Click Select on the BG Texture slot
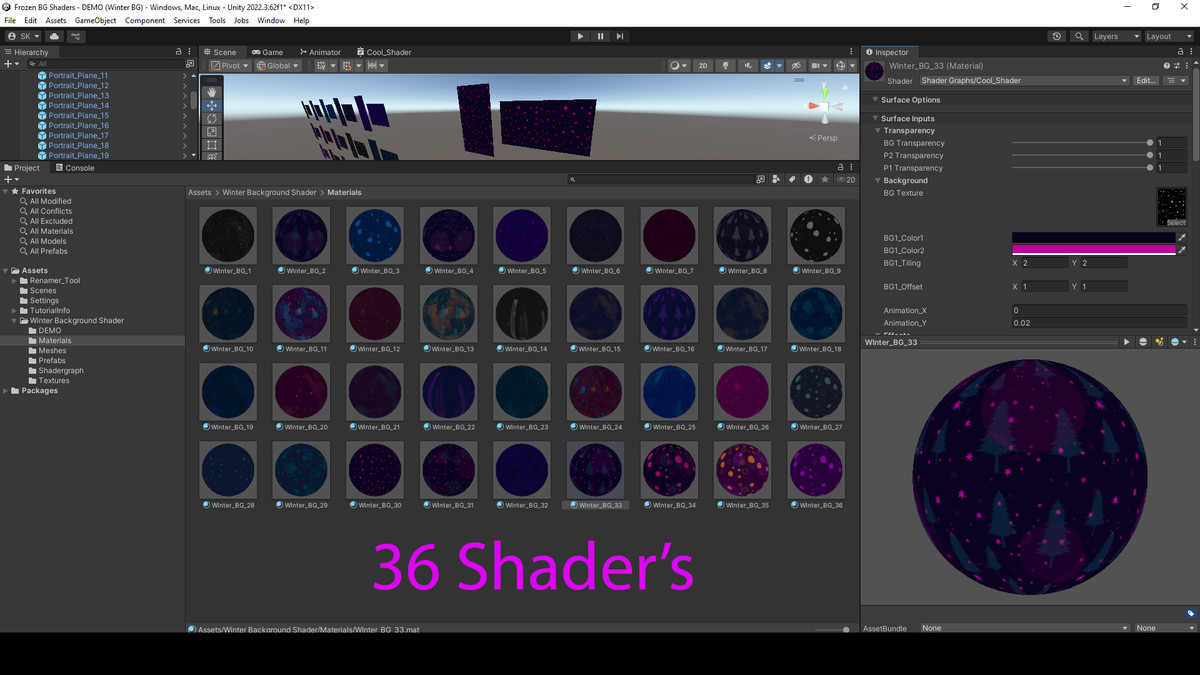Image resolution: width=1200 pixels, height=675 pixels. (1177, 221)
